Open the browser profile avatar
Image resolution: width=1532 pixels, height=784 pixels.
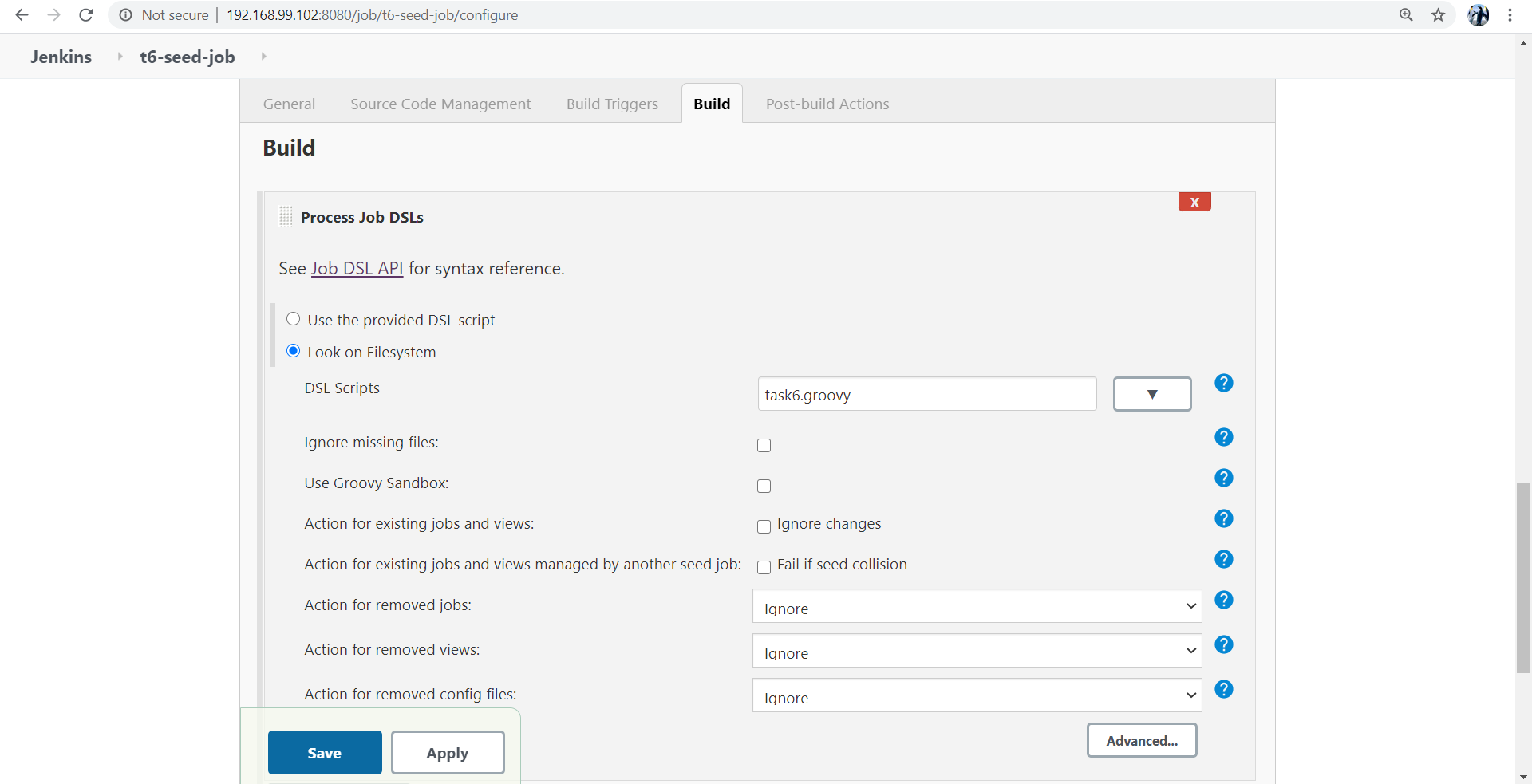[x=1479, y=14]
